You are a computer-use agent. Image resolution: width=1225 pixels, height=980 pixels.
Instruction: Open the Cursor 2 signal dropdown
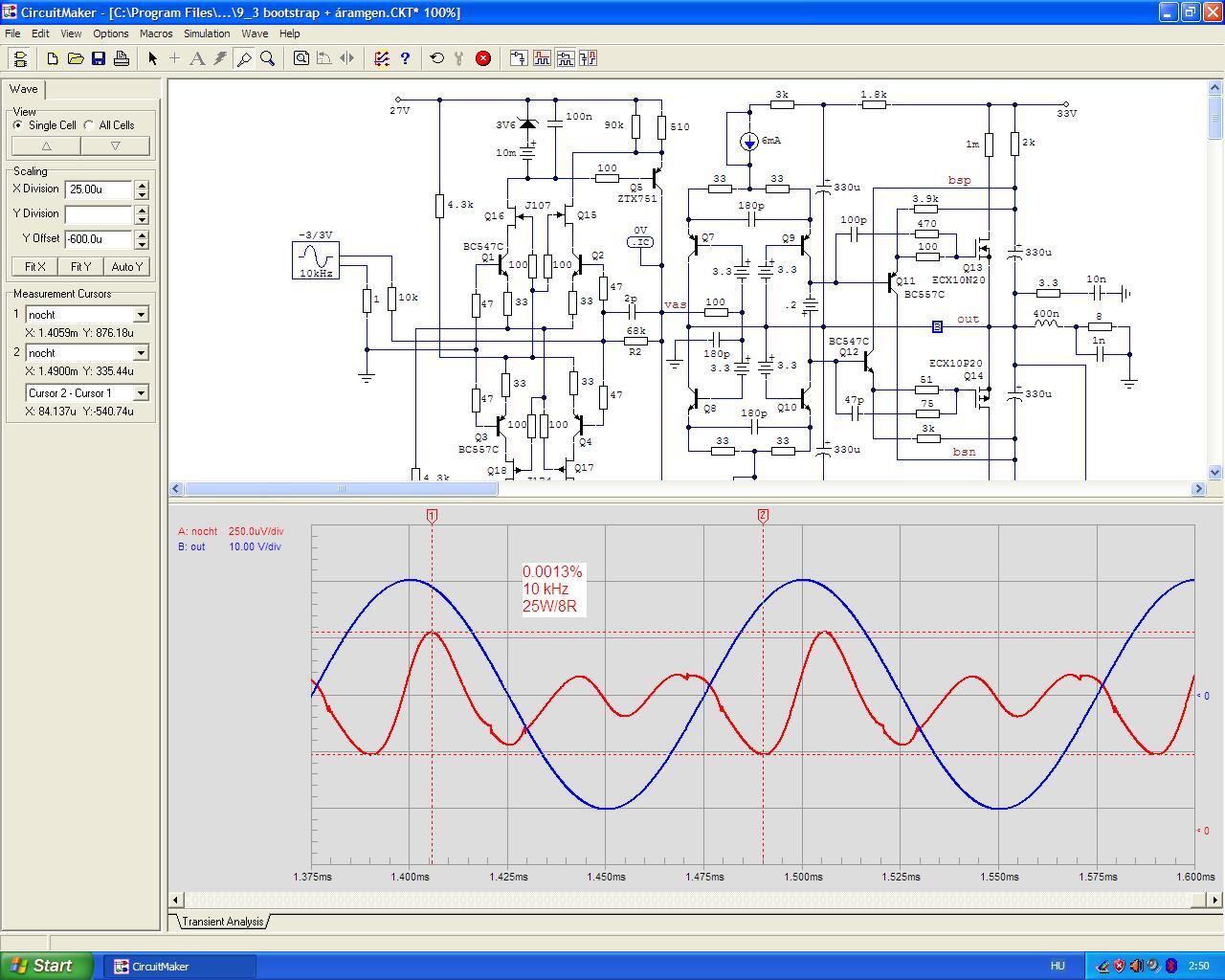point(141,353)
